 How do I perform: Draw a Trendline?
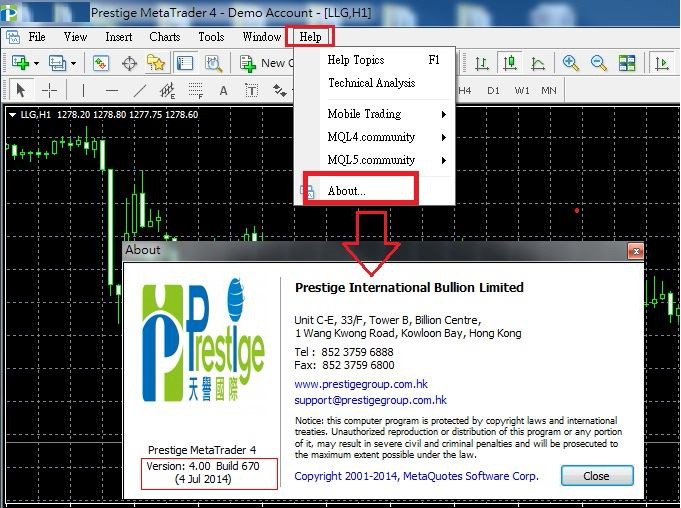[139, 90]
